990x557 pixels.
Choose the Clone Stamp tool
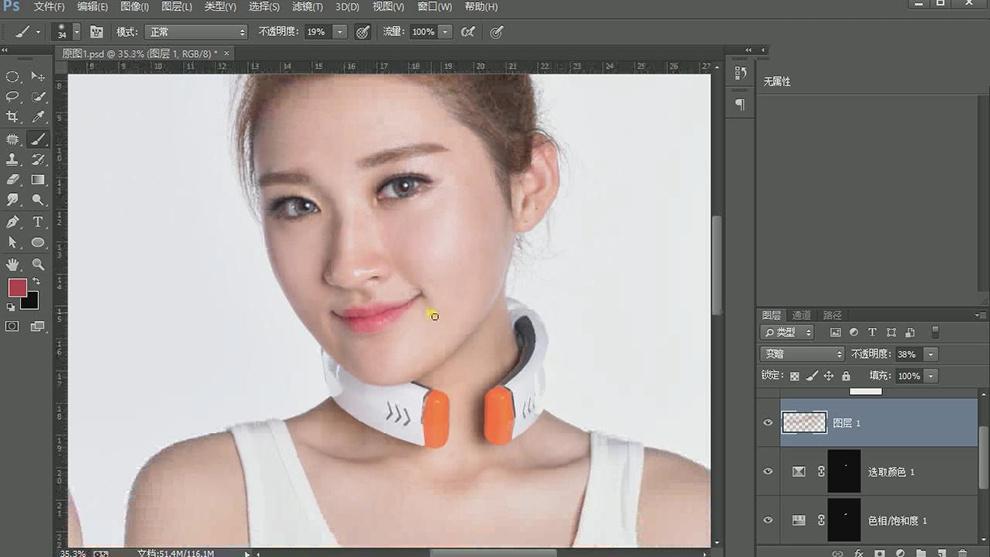click(x=13, y=160)
